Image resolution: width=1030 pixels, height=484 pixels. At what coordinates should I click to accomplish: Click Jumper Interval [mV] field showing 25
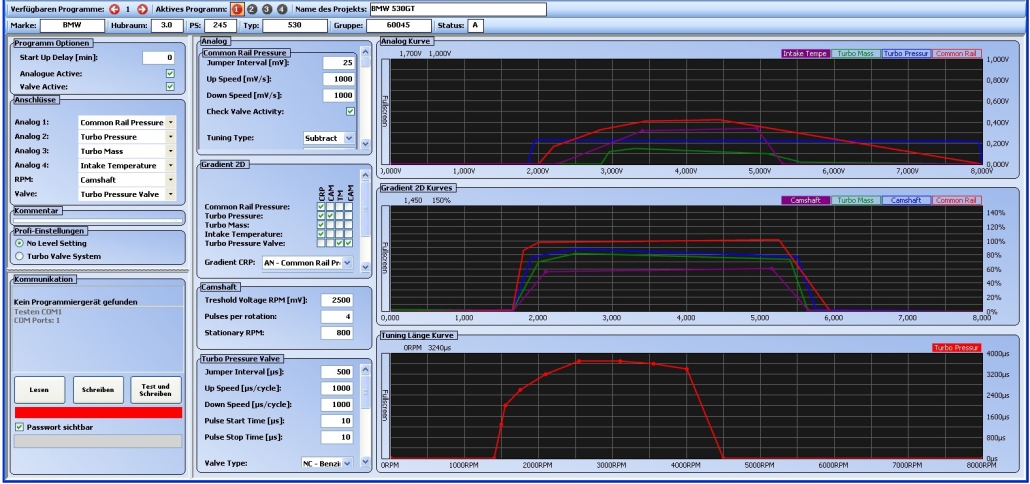[x=340, y=63]
